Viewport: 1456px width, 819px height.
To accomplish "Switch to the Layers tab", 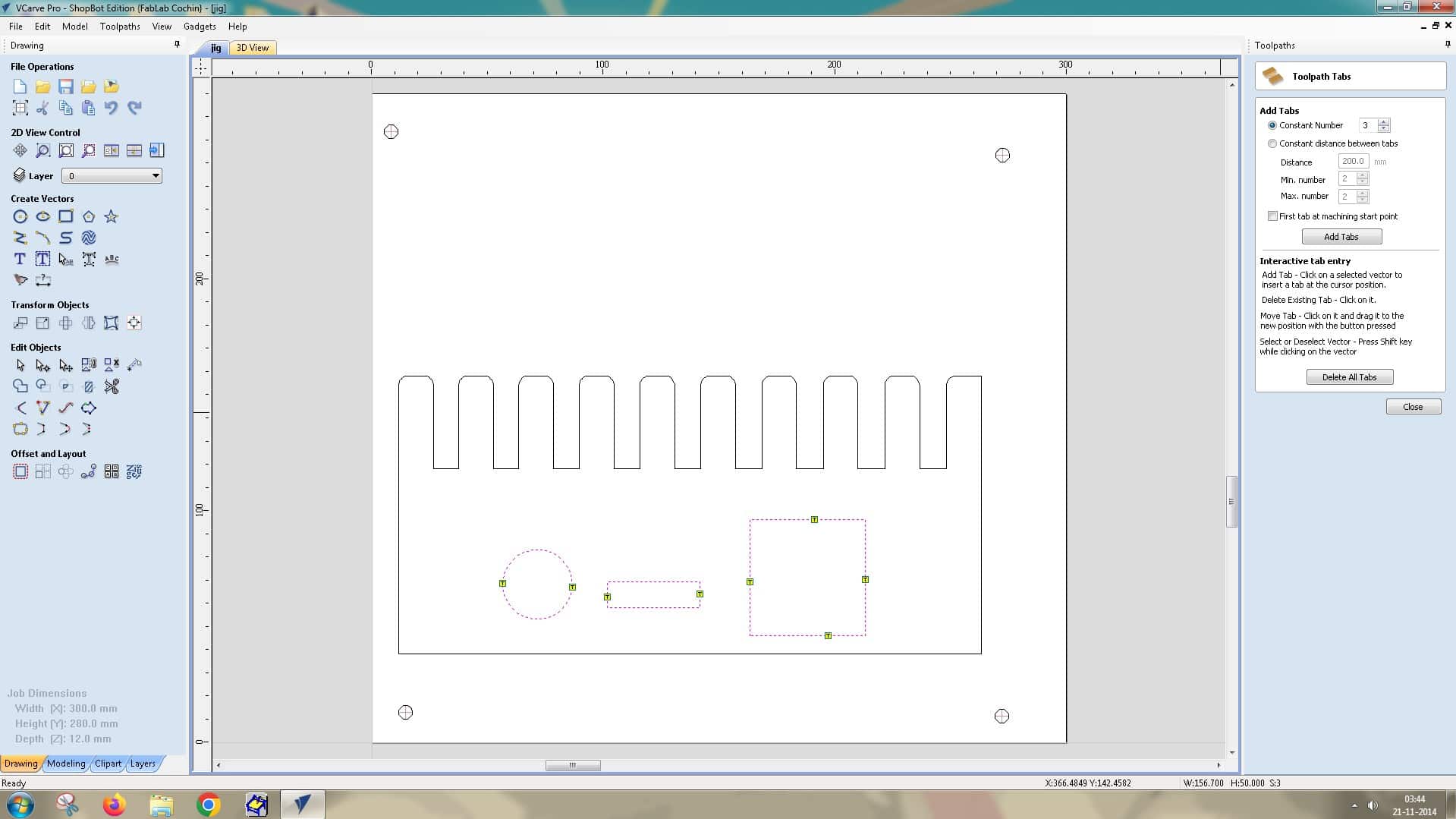I will tap(143, 764).
